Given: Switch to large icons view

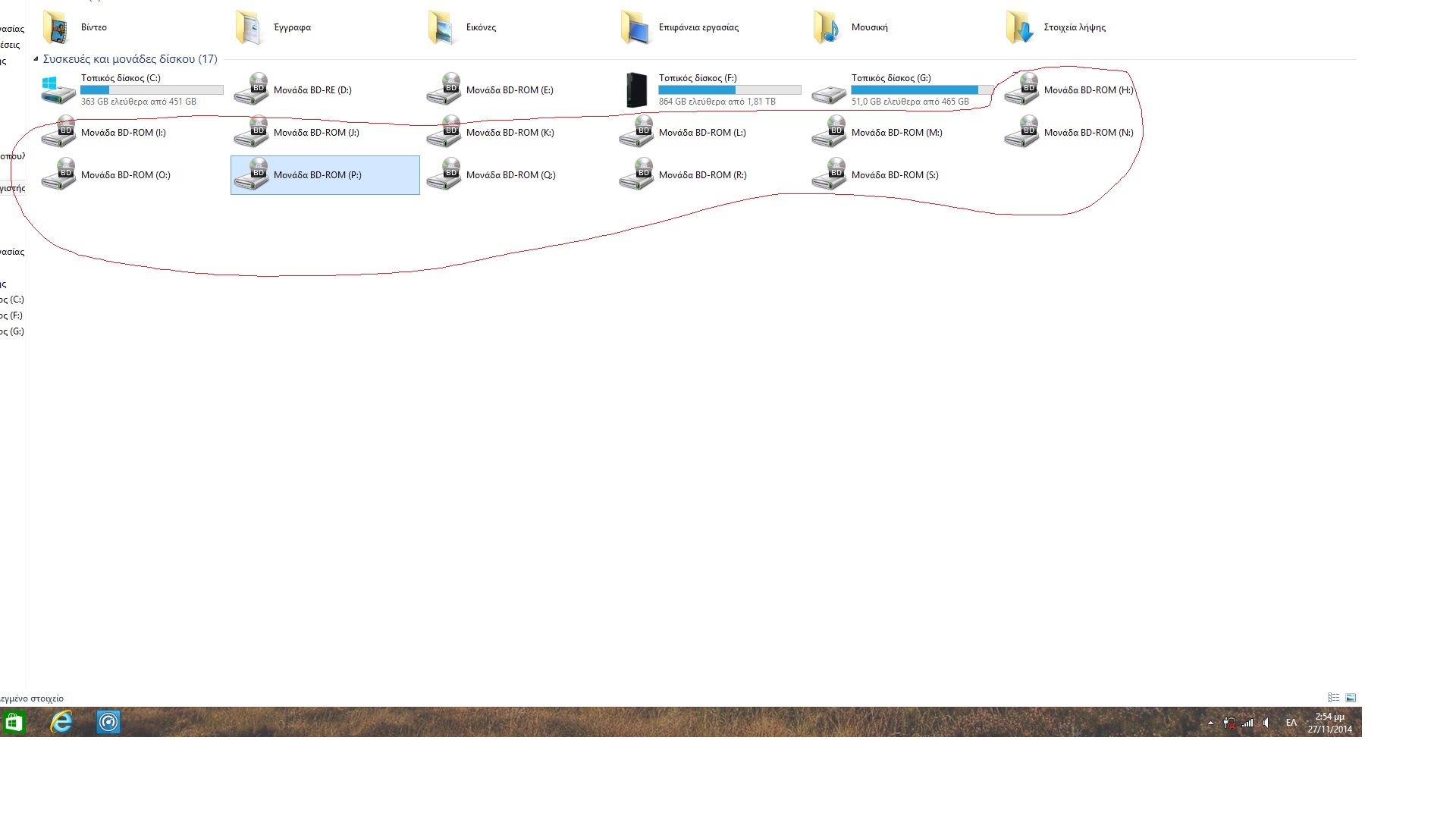Looking at the screenshot, I should click(x=1351, y=698).
